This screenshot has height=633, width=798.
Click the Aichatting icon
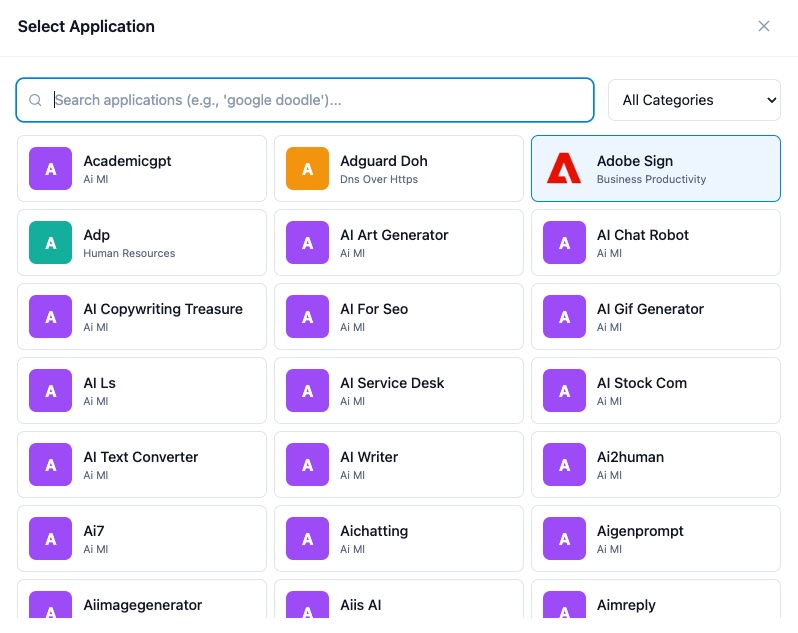(x=307, y=538)
